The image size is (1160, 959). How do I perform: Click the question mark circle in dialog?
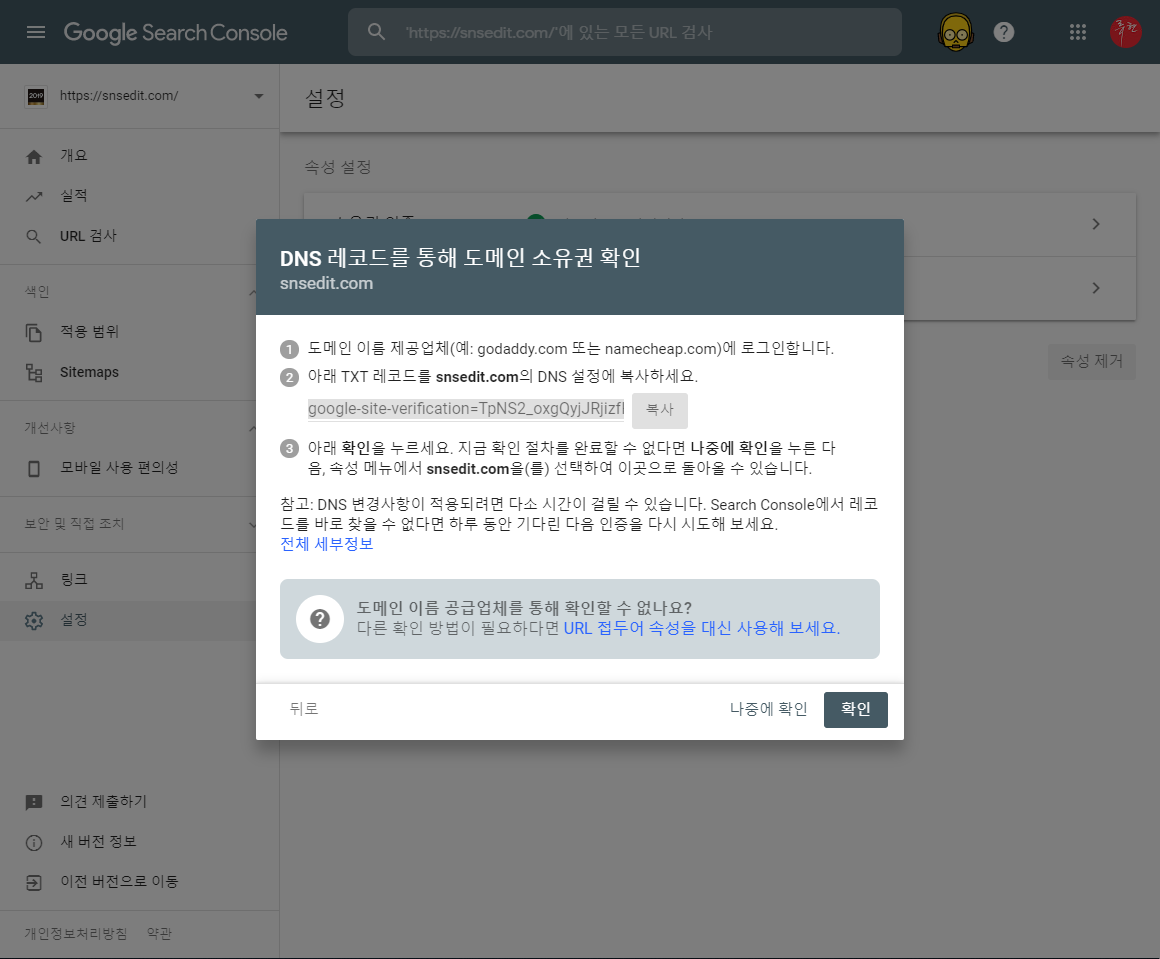point(320,619)
